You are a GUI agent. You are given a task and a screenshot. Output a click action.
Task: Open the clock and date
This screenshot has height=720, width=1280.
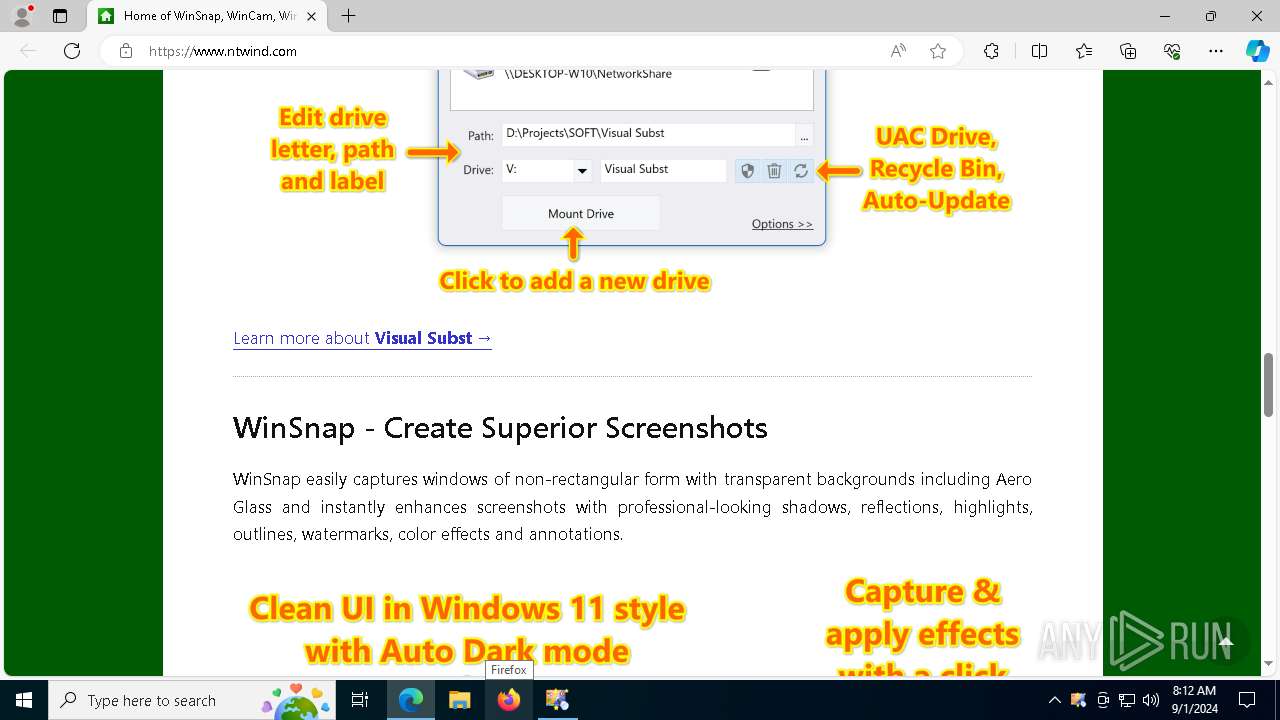pos(1194,700)
